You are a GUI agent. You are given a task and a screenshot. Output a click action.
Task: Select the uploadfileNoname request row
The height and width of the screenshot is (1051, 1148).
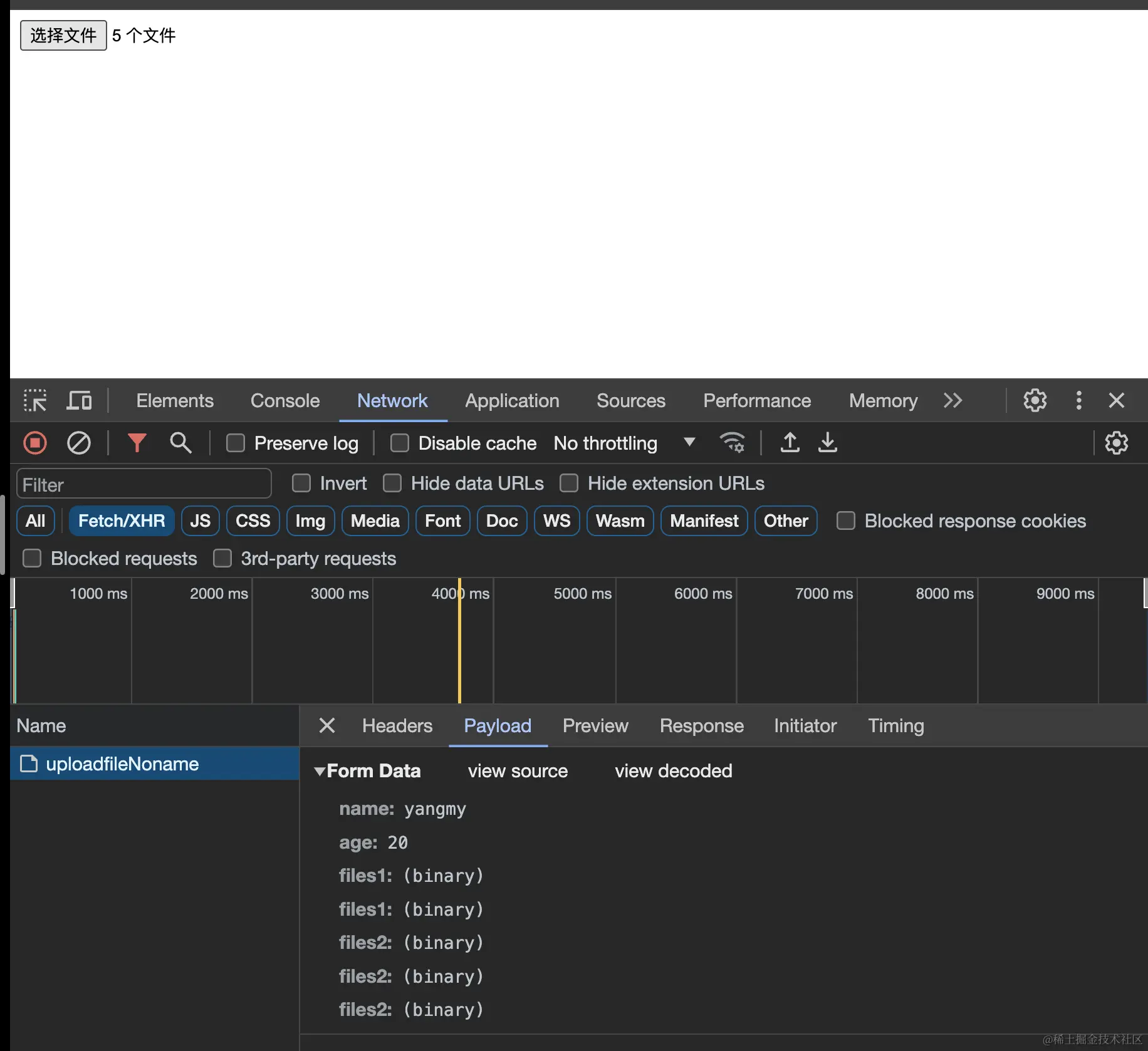point(155,764)
